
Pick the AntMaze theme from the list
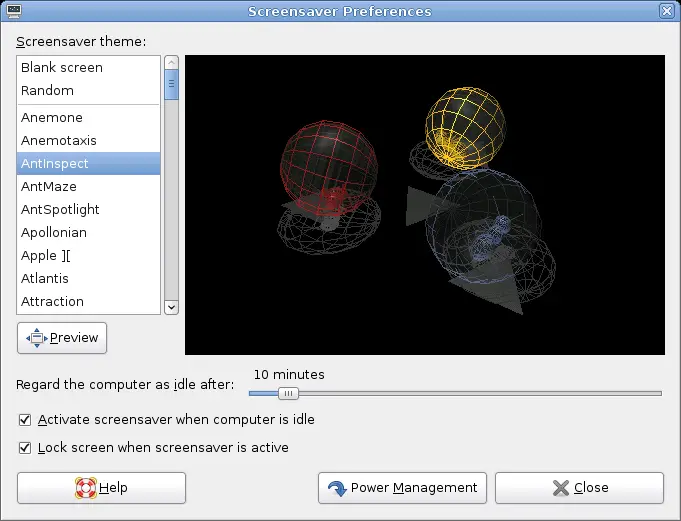click(x=49, y=187)
